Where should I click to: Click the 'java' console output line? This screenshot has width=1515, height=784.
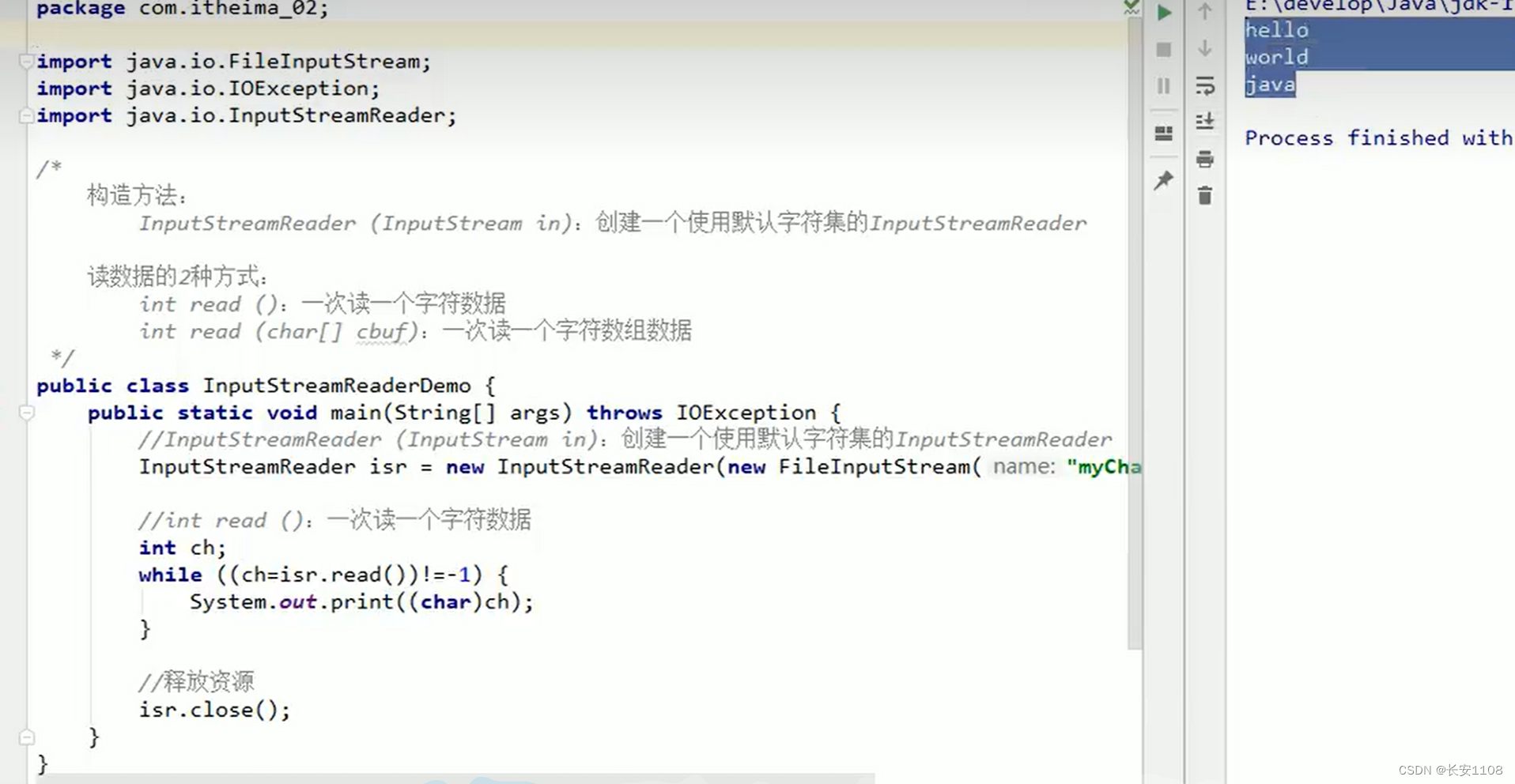click(x=1270, y=85)
